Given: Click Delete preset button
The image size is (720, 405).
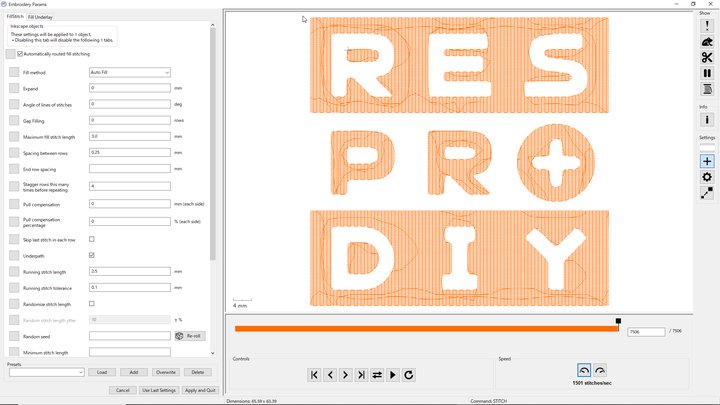Looking at the screenshot, I should pyautogui.click(x=198, y=372).
